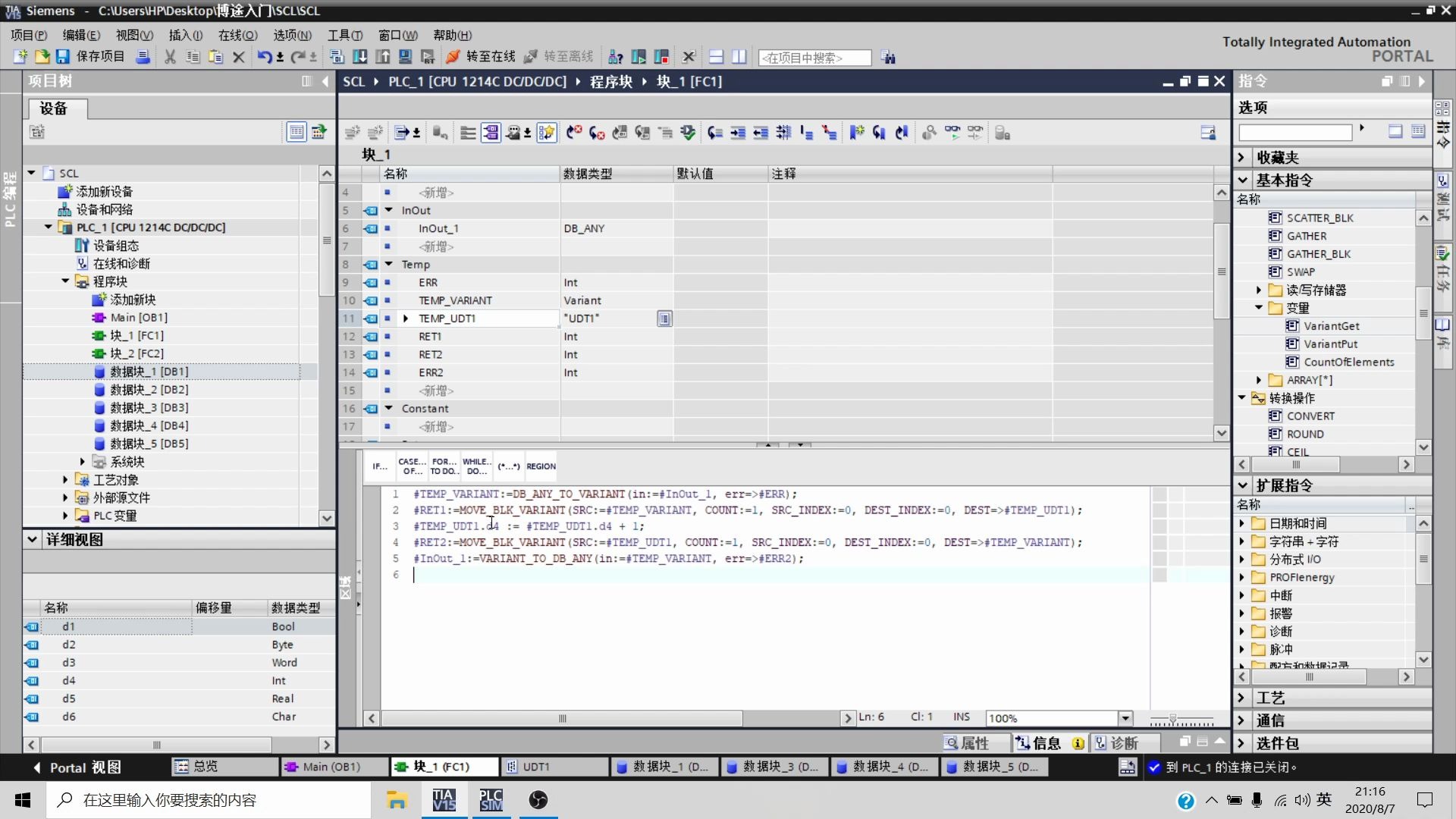Click the Save Project (保存项目) button
The width and height of the screenshot is (1456, 819).
coord(89,57)
